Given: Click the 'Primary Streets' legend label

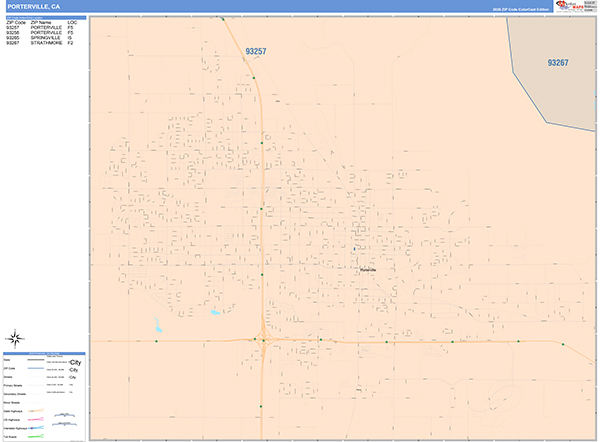Looking at the screenshot, I should coord(13,385).
